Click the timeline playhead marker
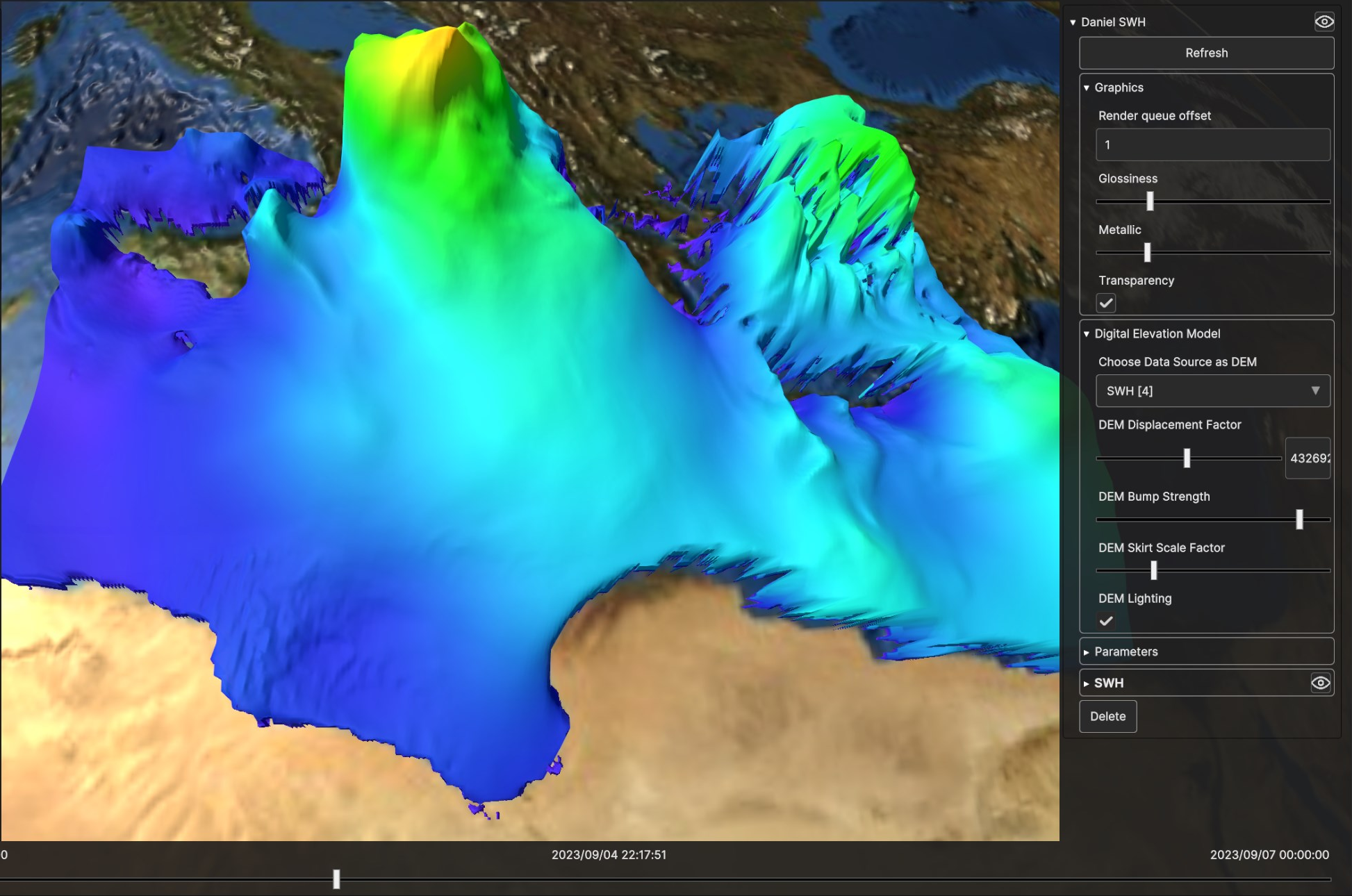 pyautogui.click(x=336, y=879)
